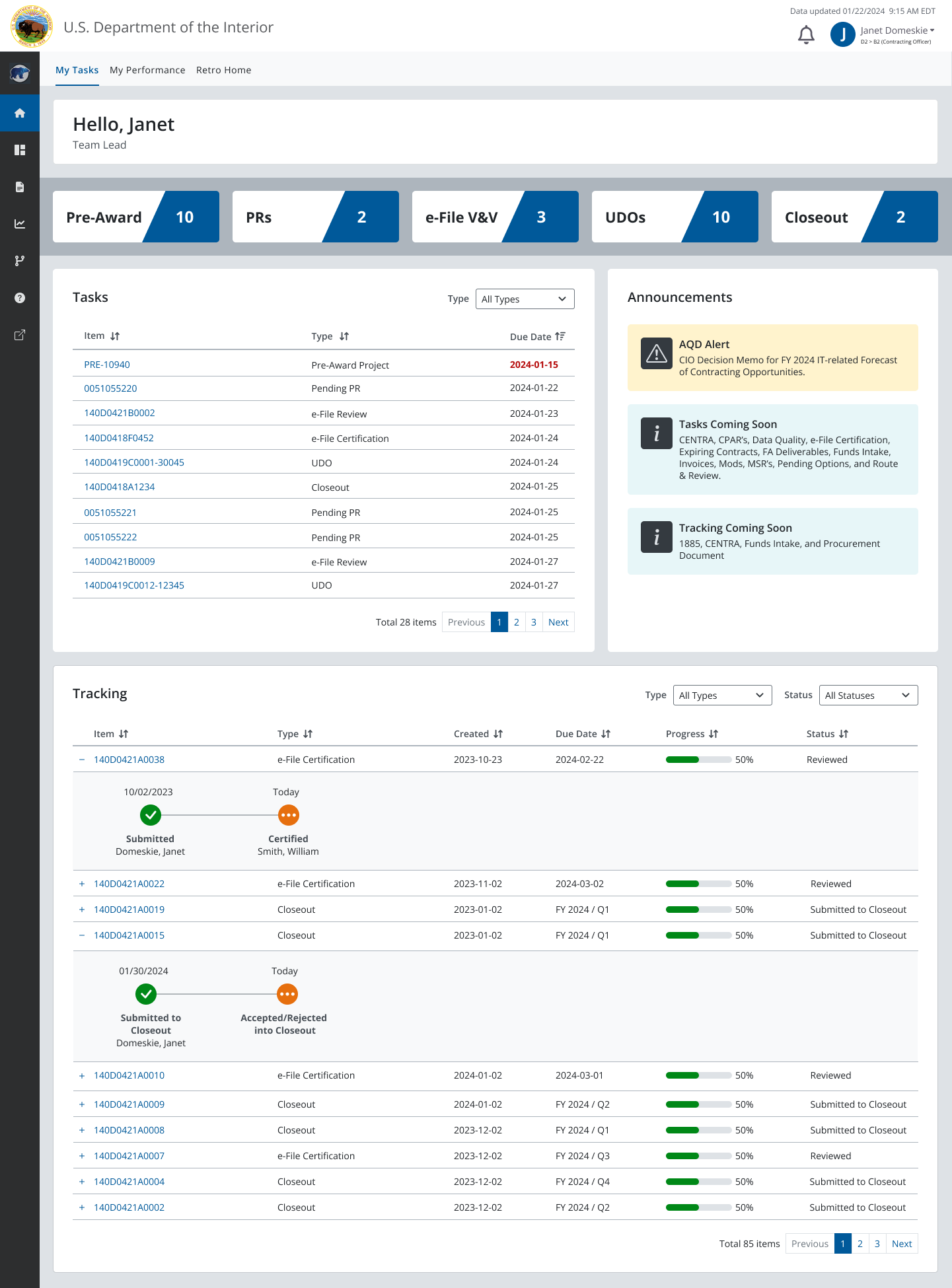Open the Closeout card
Screen dimensions: 952x1288
(855, 217)
